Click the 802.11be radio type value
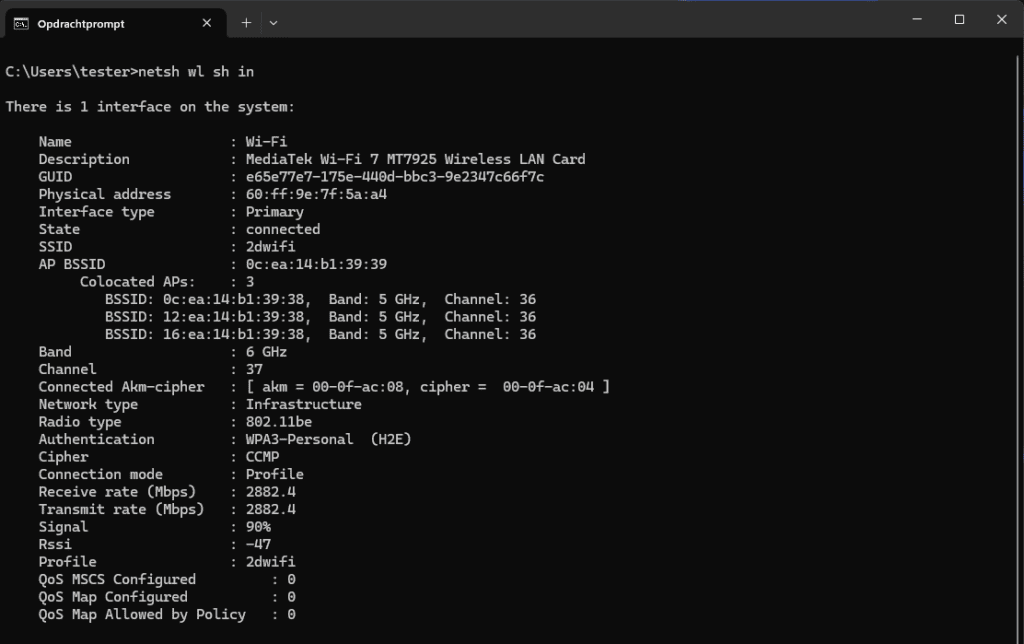The width and height of the screenshot is (1024, 644). pyautogui.click(x=278, y=422)
